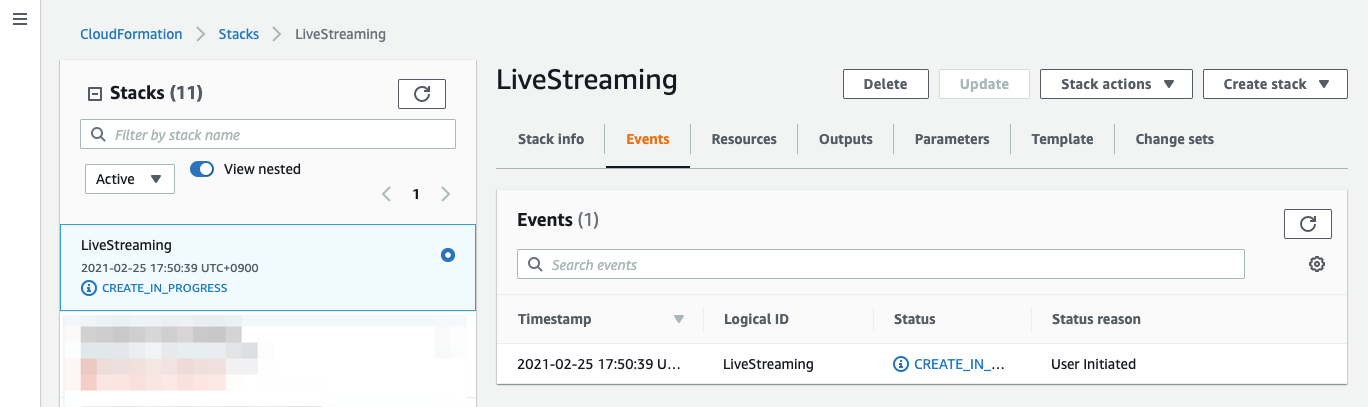Click the Search events field

coord(881,264)
